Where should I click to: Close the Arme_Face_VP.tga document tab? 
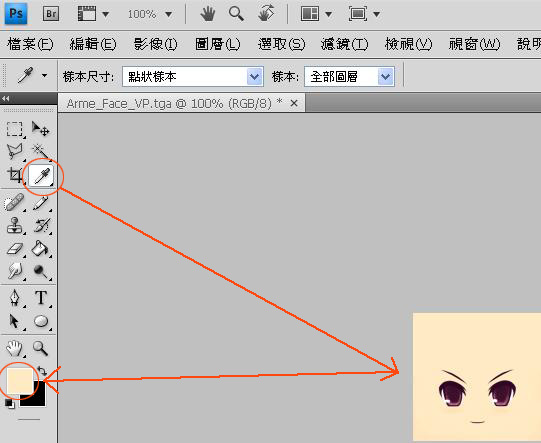(294, 103)
